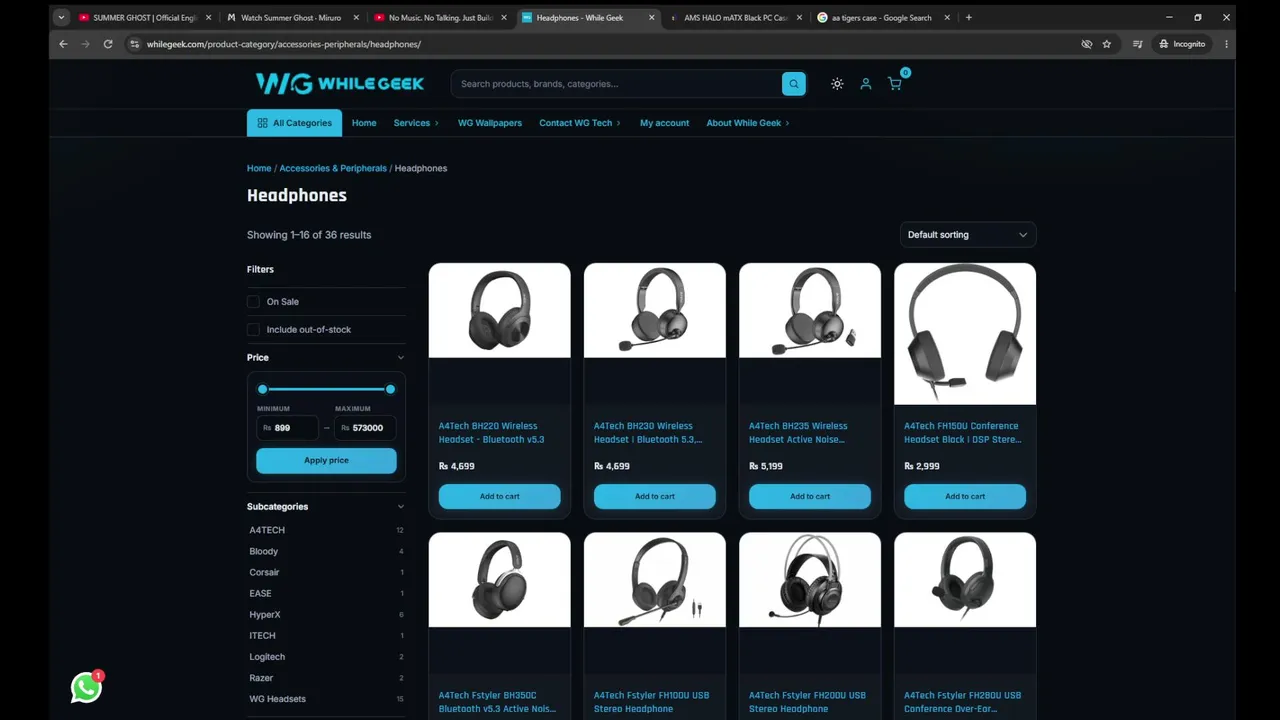Open the A4Tech Fstyler BH350C headset image
This screenshot has height=720, width=1280.
point(500,580)
